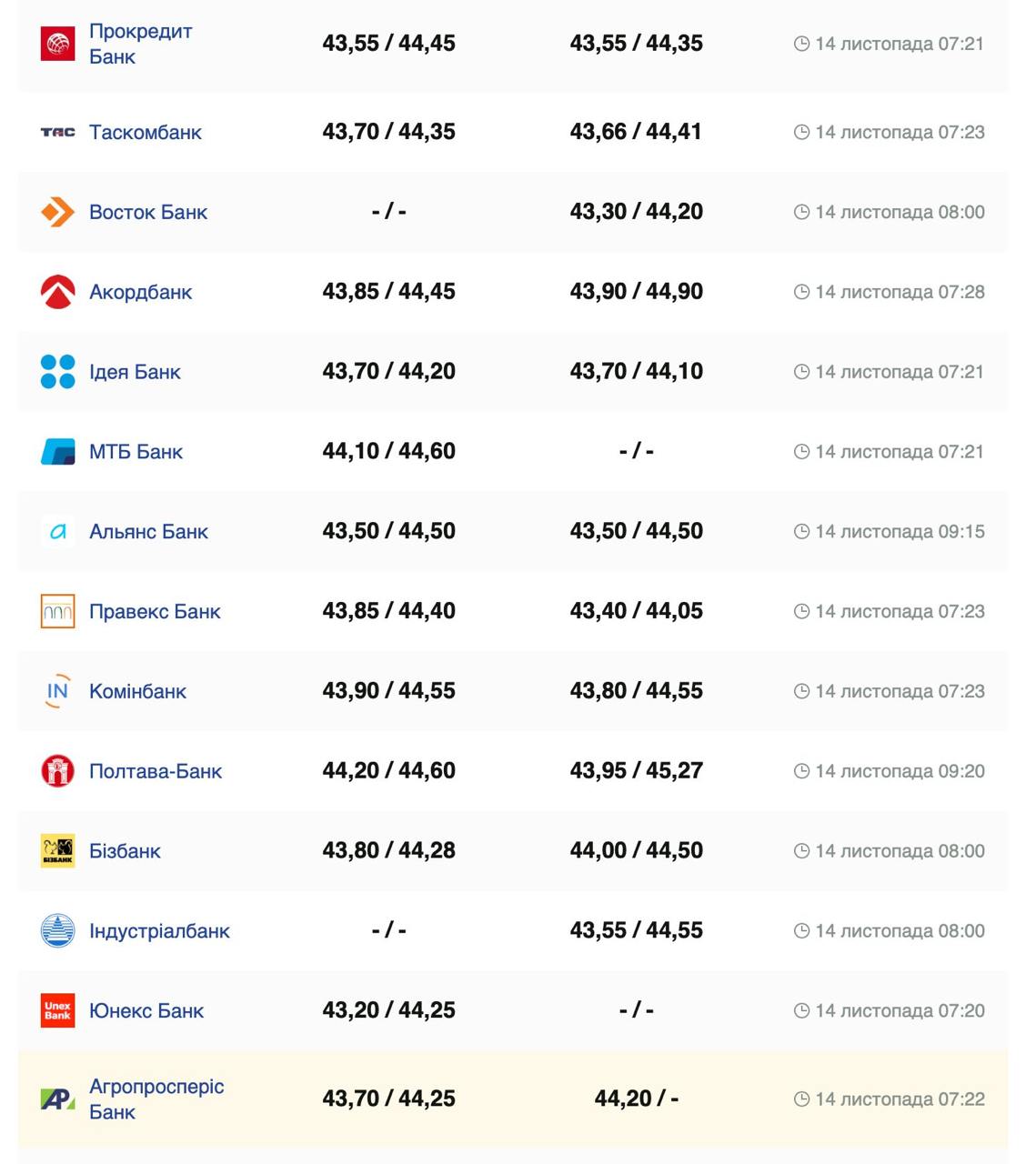The image size is (1036, 1164).
Task: Open the Восток Банк link
Action: (148, 212)
